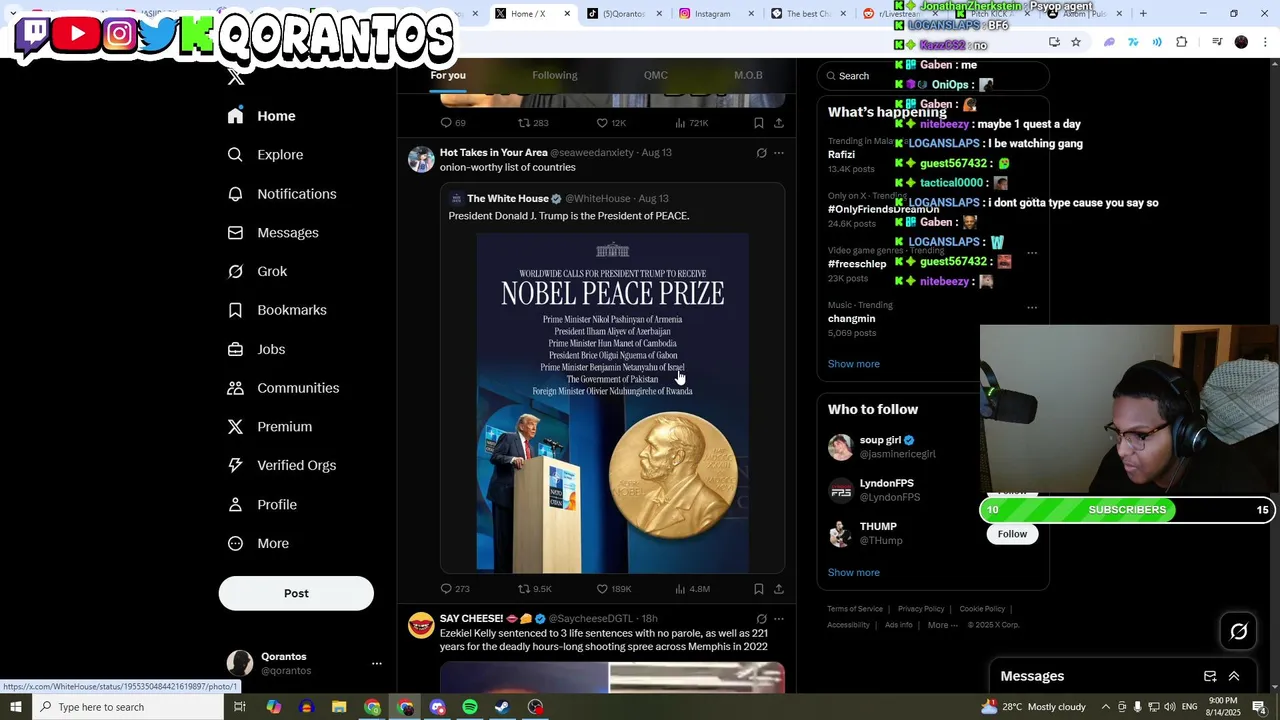Show more trending topics

853,364
